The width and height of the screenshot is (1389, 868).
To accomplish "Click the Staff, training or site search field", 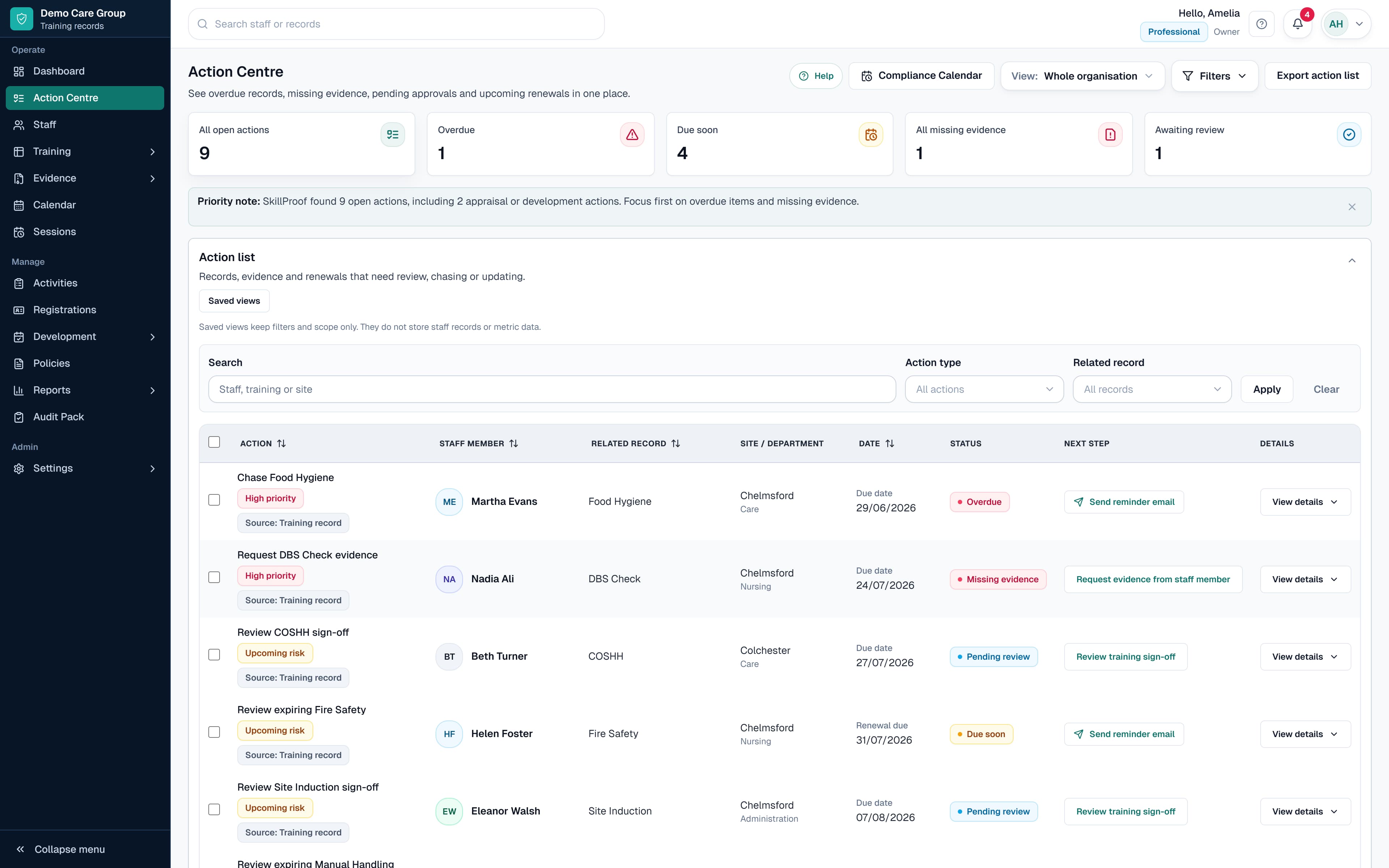I will pyautogui.click(x=552, y=389).
